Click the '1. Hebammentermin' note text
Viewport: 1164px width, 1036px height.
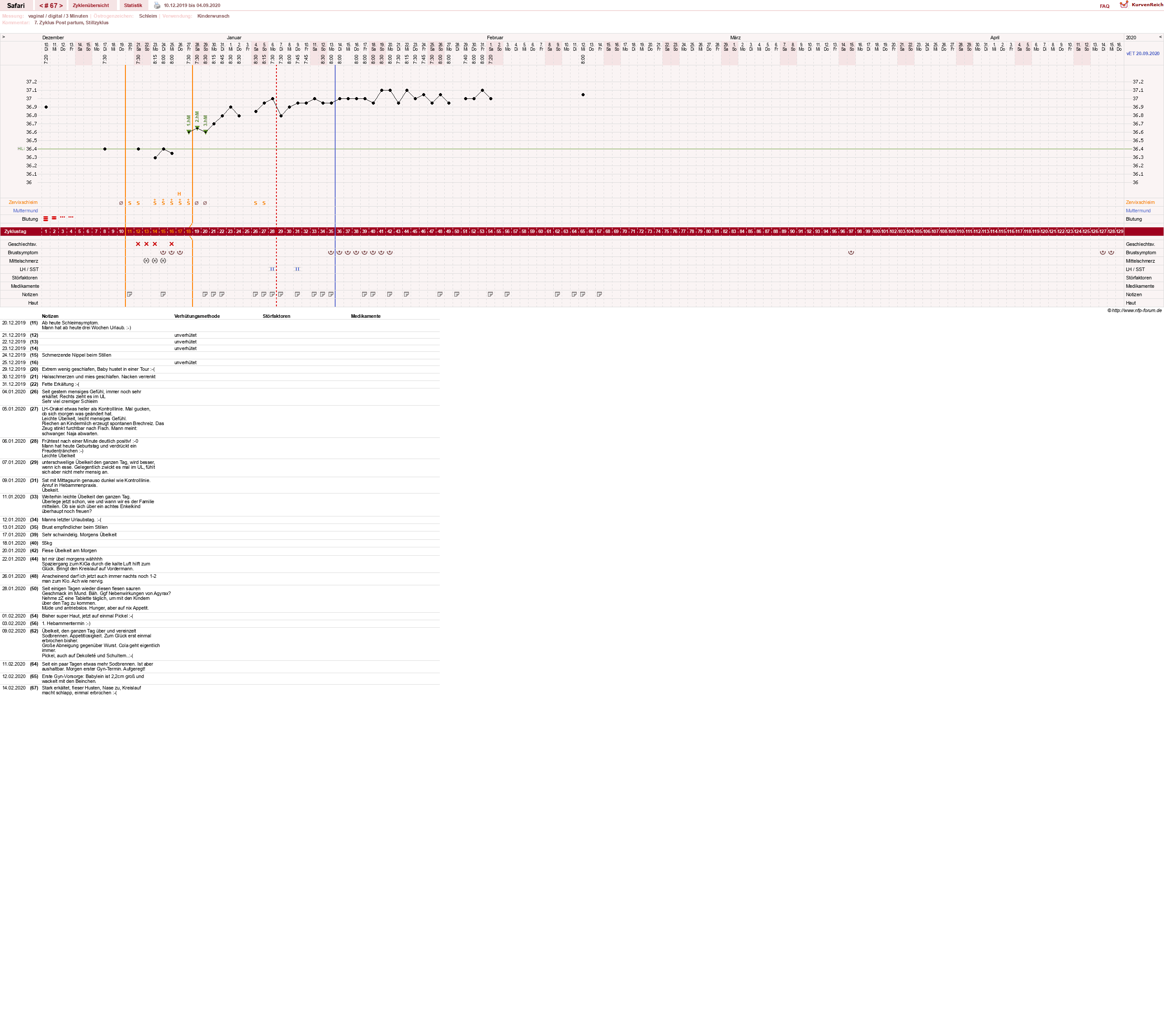pos(66,623)
